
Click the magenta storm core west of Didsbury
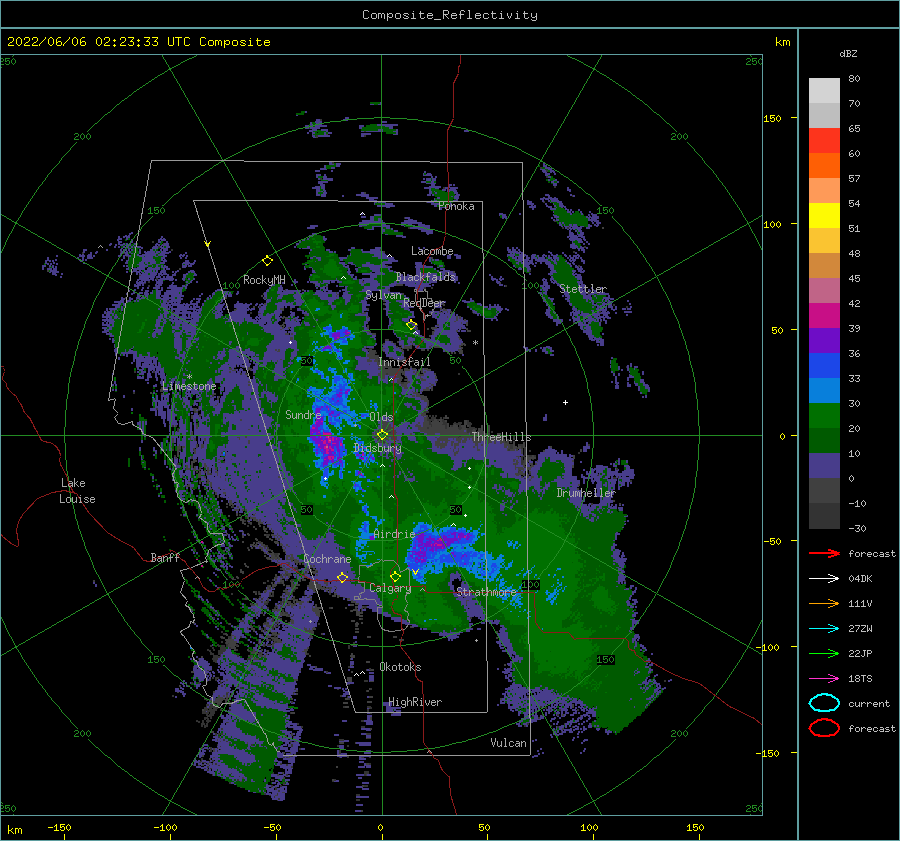(x=327, y=445)
